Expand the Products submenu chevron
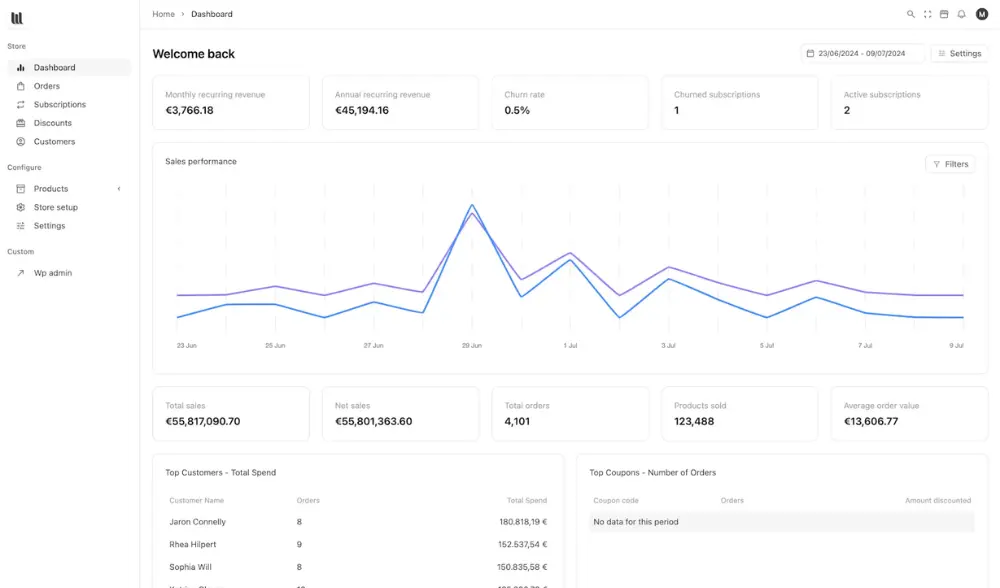1000x588 pixels. tap(119, 189)
